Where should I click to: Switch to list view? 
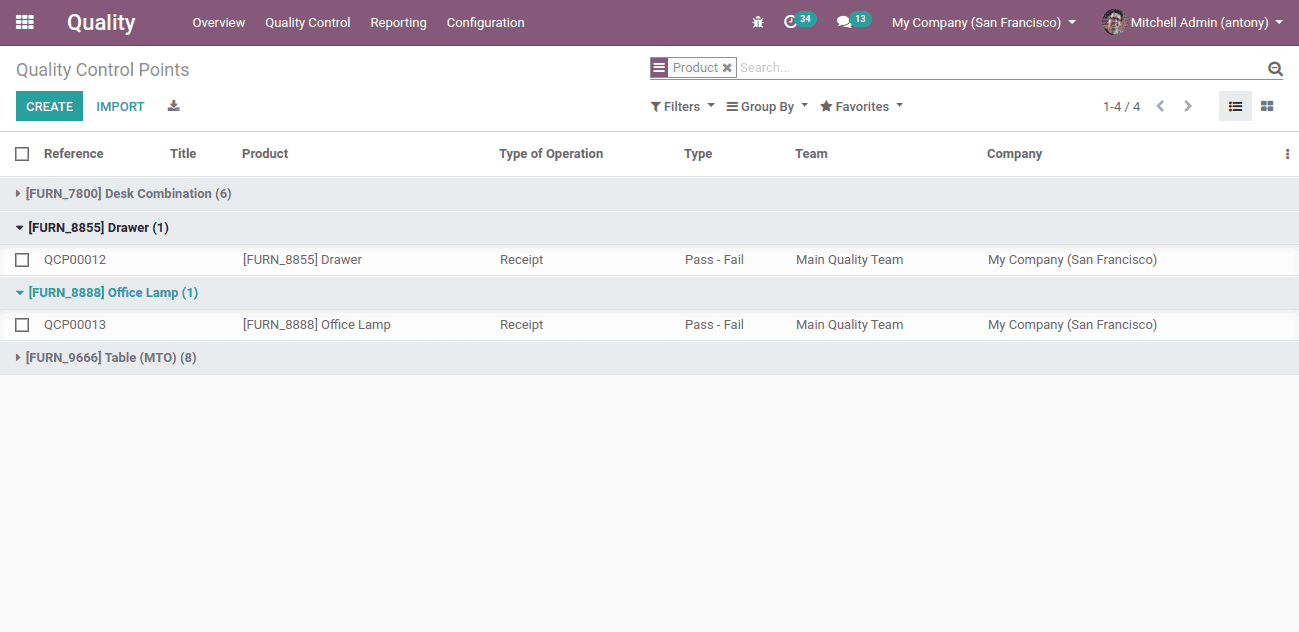pyautogui.click(x=1235, y=106)
